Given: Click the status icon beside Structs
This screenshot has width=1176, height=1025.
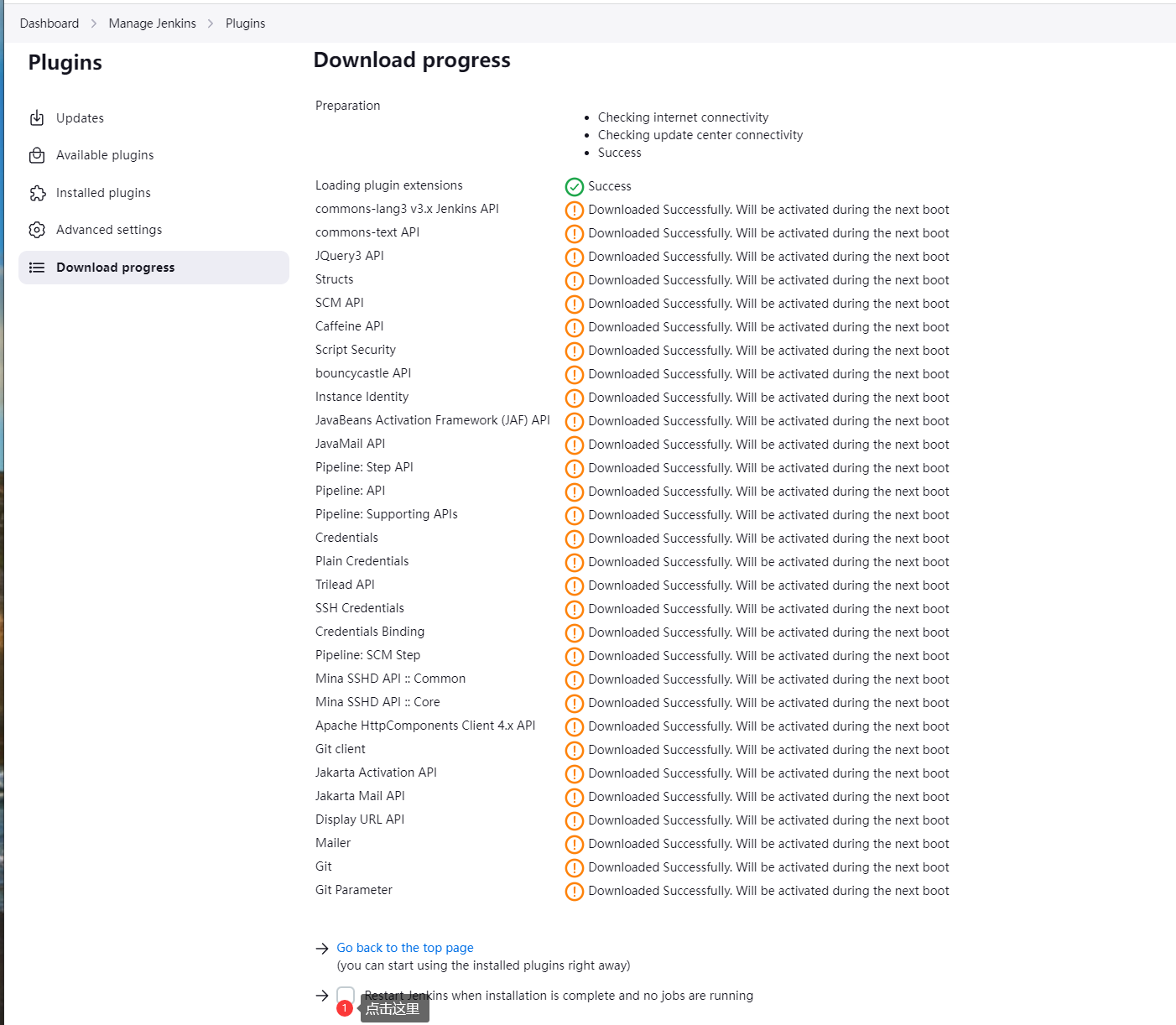Looking at the screenshot, I should tap(575, 280).
